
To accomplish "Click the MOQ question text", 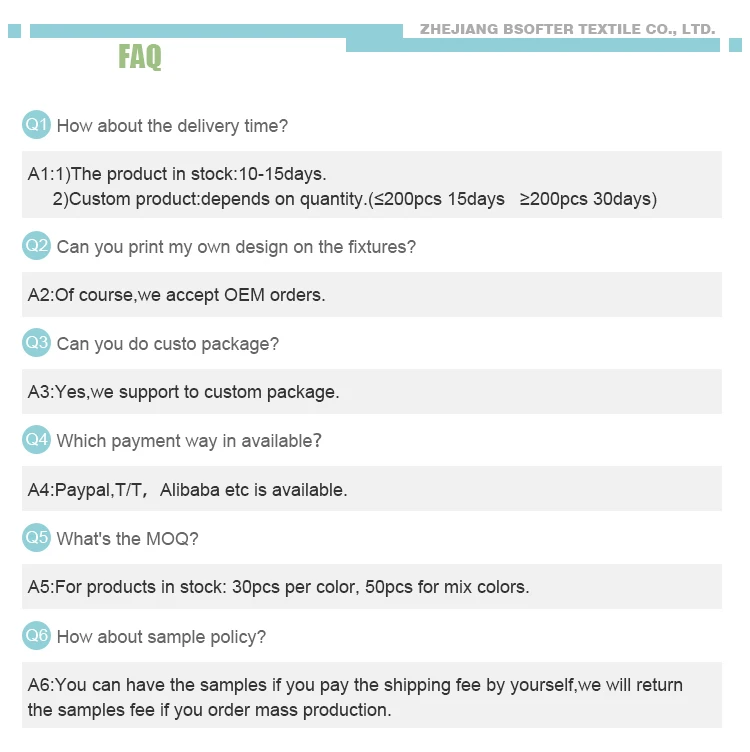I will (127, 539).
